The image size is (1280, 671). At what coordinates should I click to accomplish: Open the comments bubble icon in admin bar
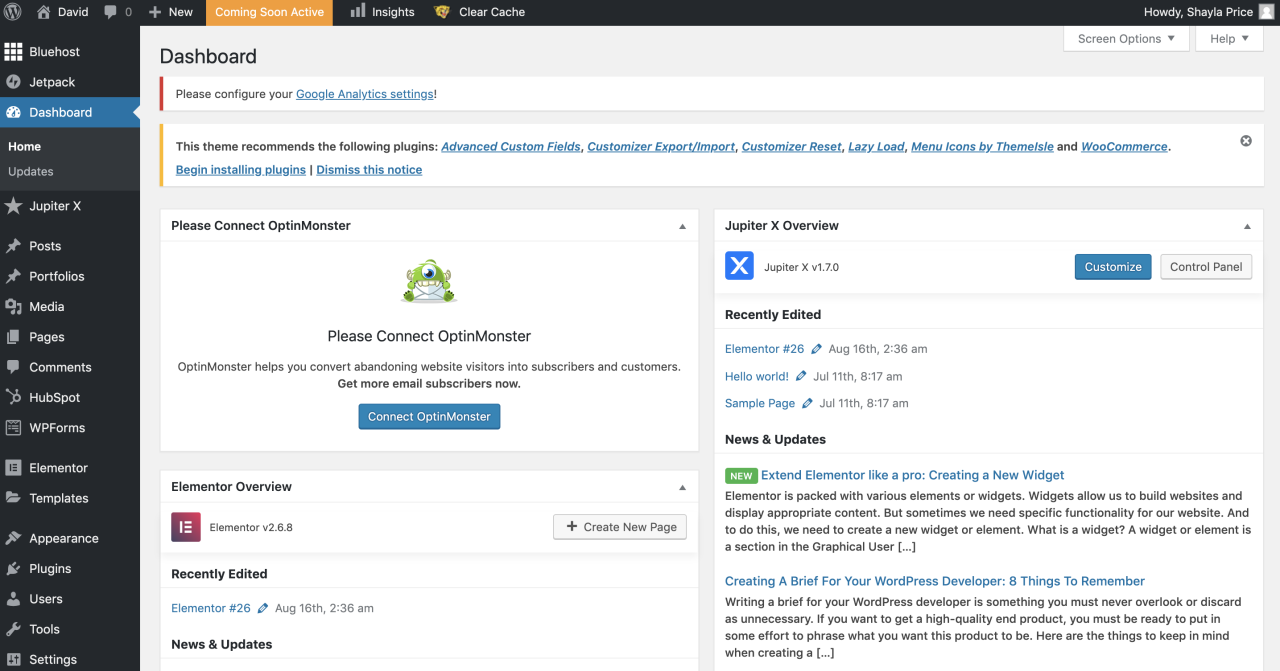[x=111, y=12]
